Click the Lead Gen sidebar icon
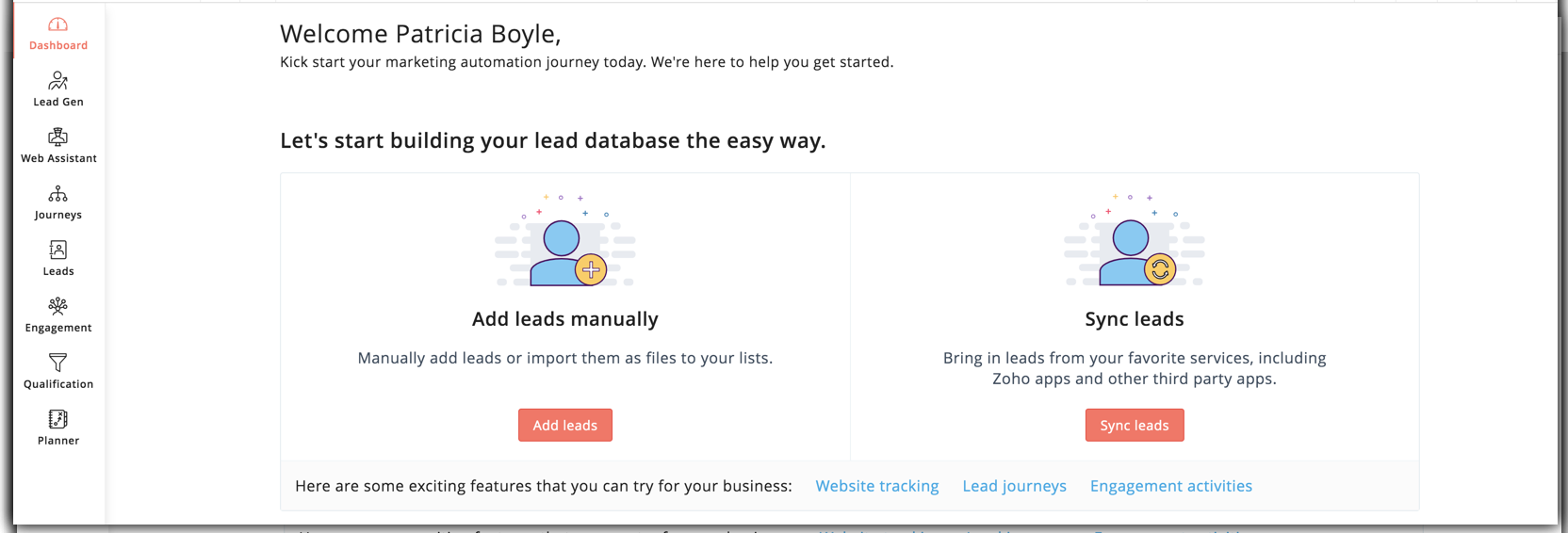The width and height of the screenshot is (1568, 533). [57, 81]
